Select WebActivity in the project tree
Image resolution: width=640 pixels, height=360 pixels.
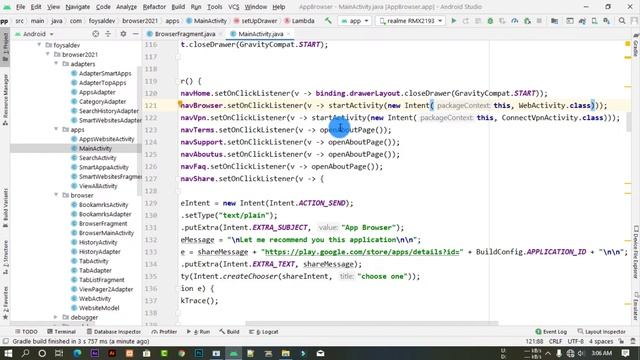pyautogui.click(x=95, y=298)
